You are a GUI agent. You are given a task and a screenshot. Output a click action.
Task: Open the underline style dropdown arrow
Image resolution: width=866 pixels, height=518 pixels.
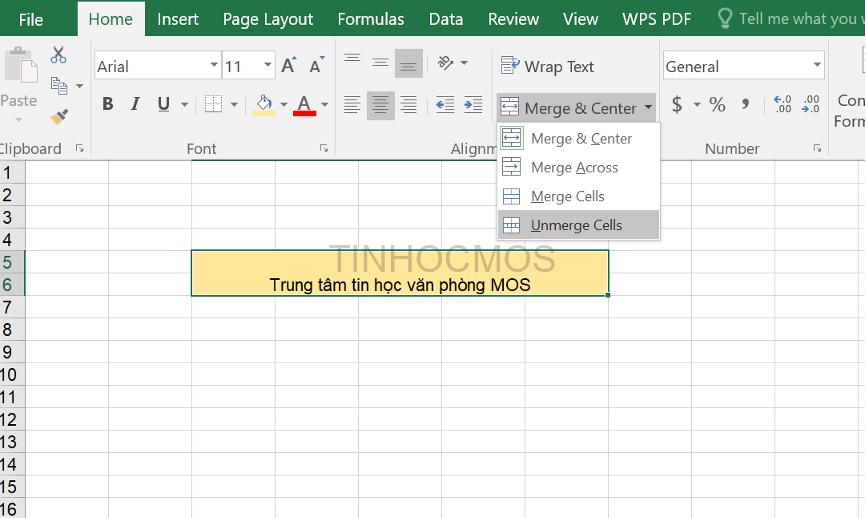[184, 104]
